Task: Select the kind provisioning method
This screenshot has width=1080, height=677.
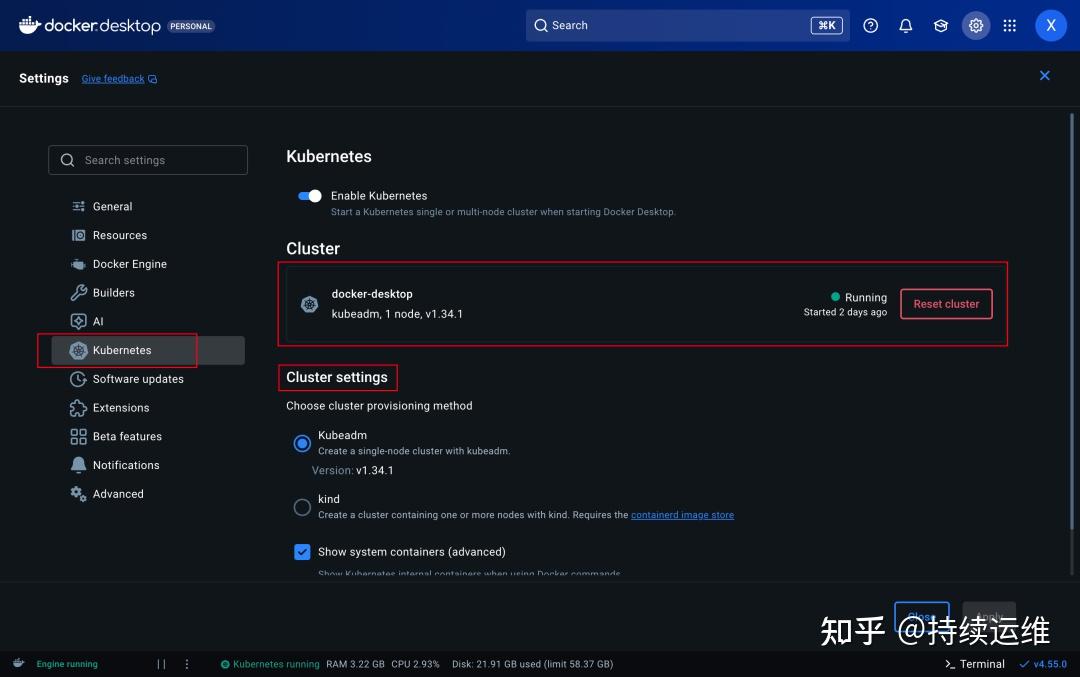Action: coord(302,507)
